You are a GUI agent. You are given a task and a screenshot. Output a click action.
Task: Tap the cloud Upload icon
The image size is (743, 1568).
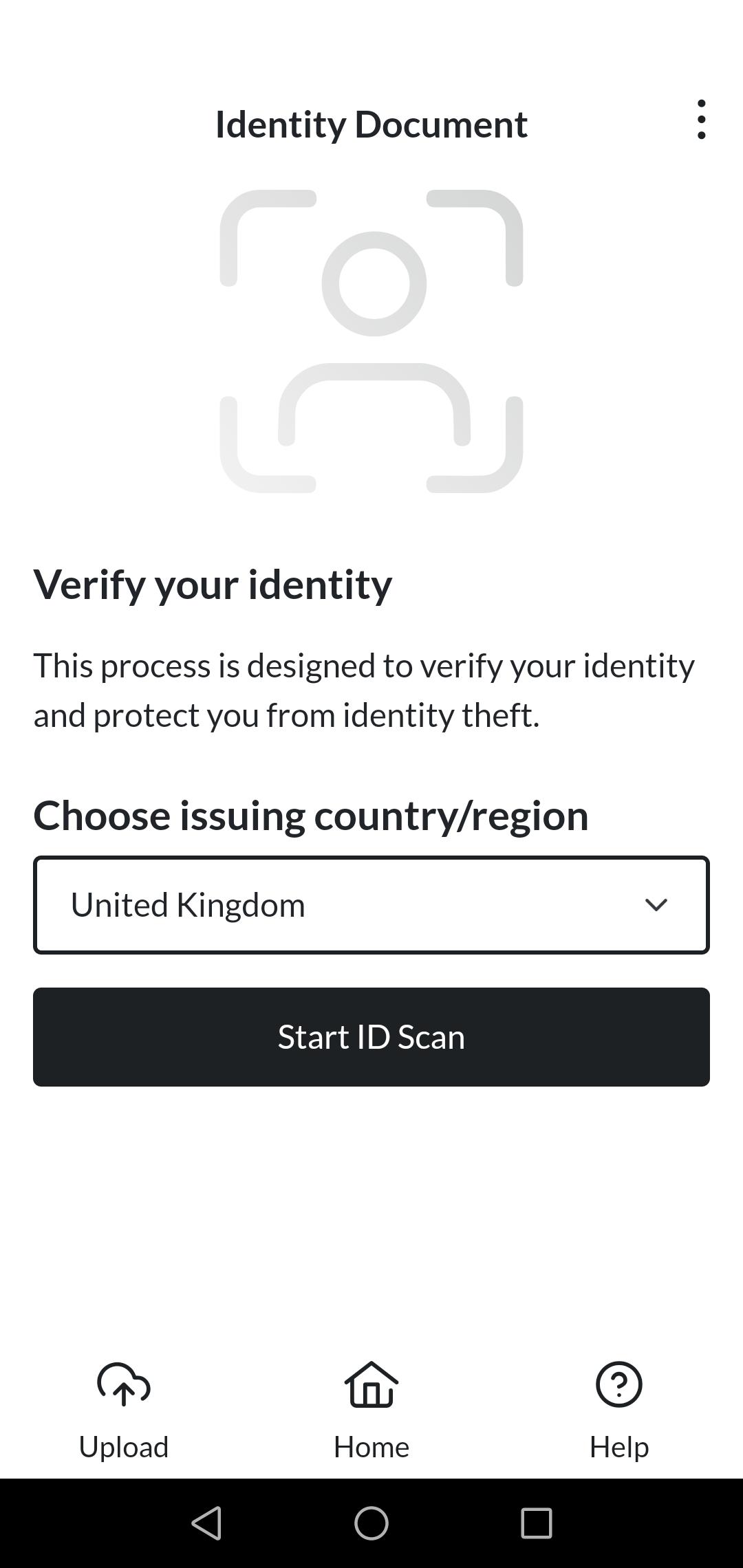[124, 1384]
